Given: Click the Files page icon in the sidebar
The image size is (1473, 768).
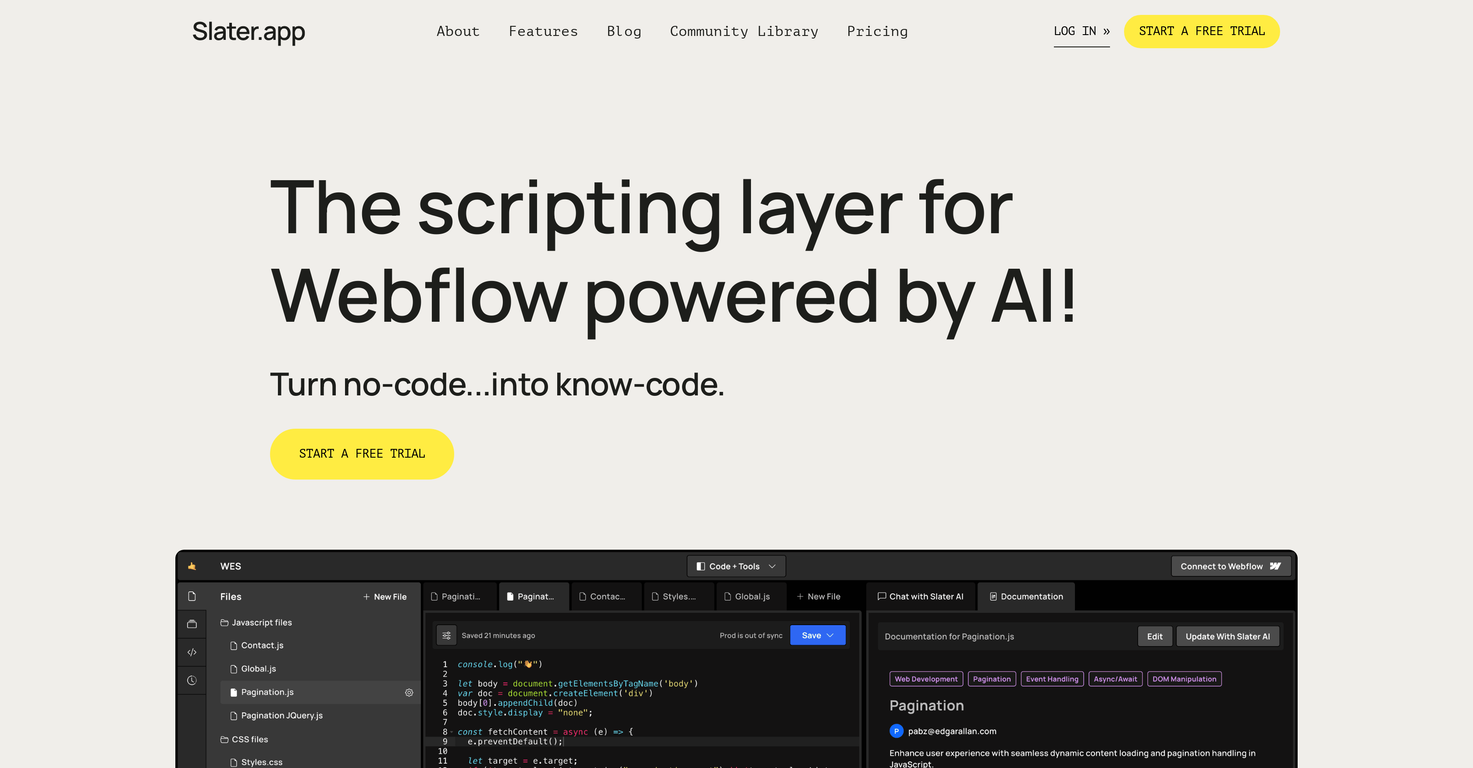Looking at the screenshot, I should click(192, 596).
